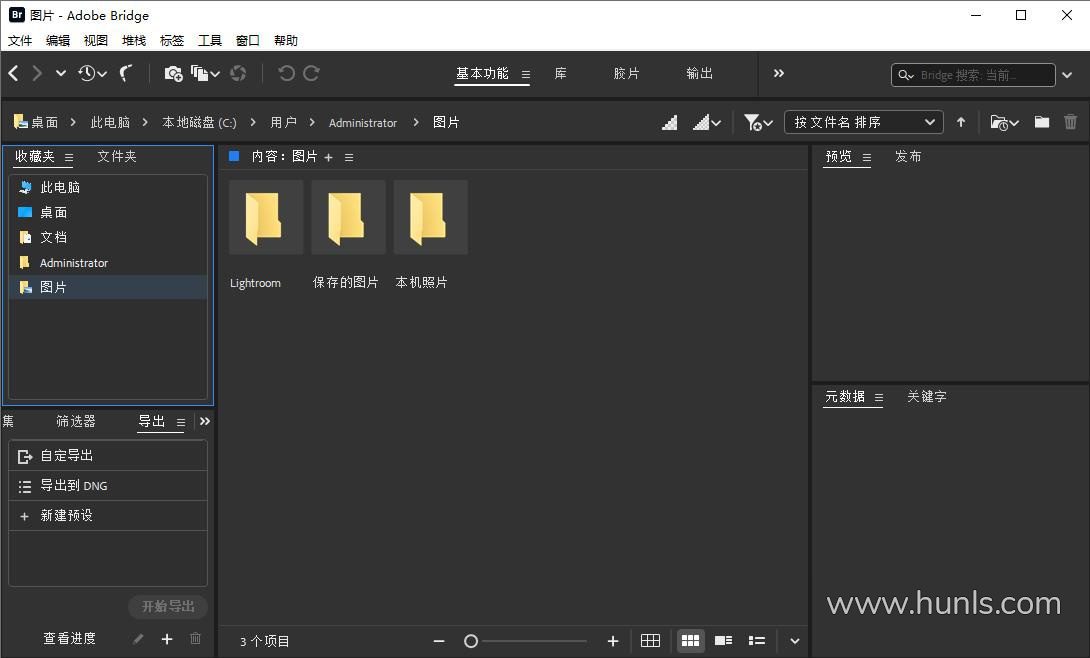The image size is (1090, 658).
Task: Click 桌面 in the path bar
Action: pyautogui.click(x=36, y=122)
